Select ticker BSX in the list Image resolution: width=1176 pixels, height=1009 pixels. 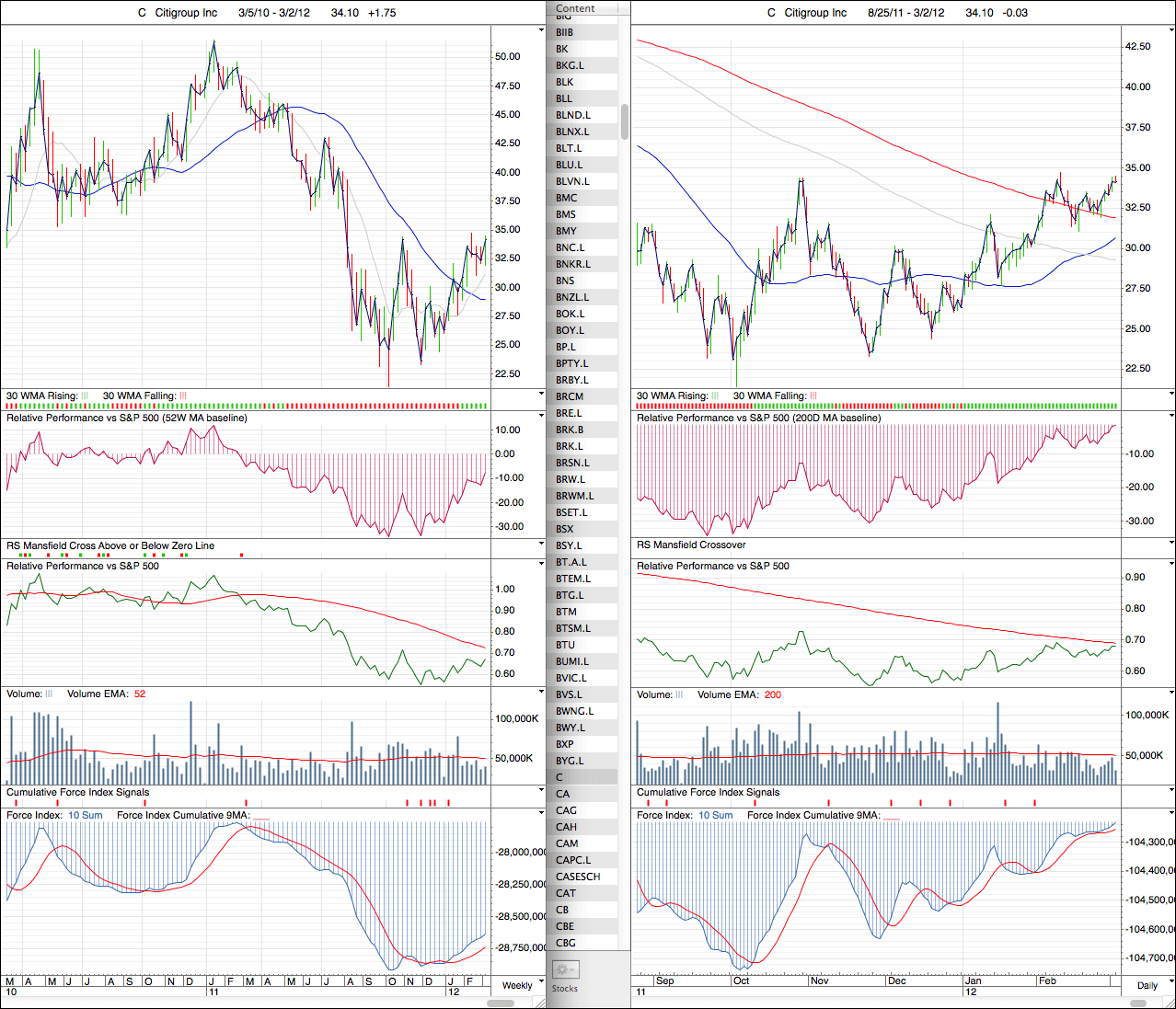[565, 529]
